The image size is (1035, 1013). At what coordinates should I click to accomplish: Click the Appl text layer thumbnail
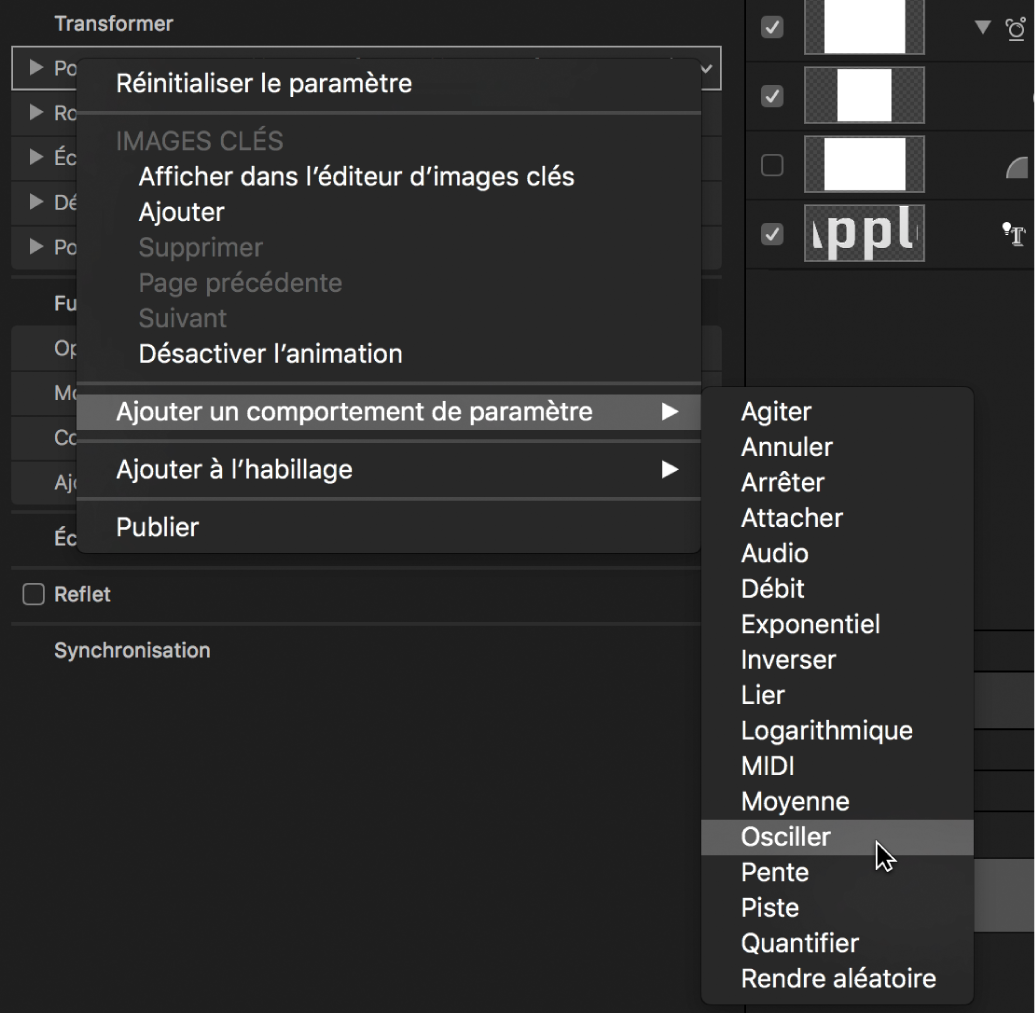[x=864, y=231]
